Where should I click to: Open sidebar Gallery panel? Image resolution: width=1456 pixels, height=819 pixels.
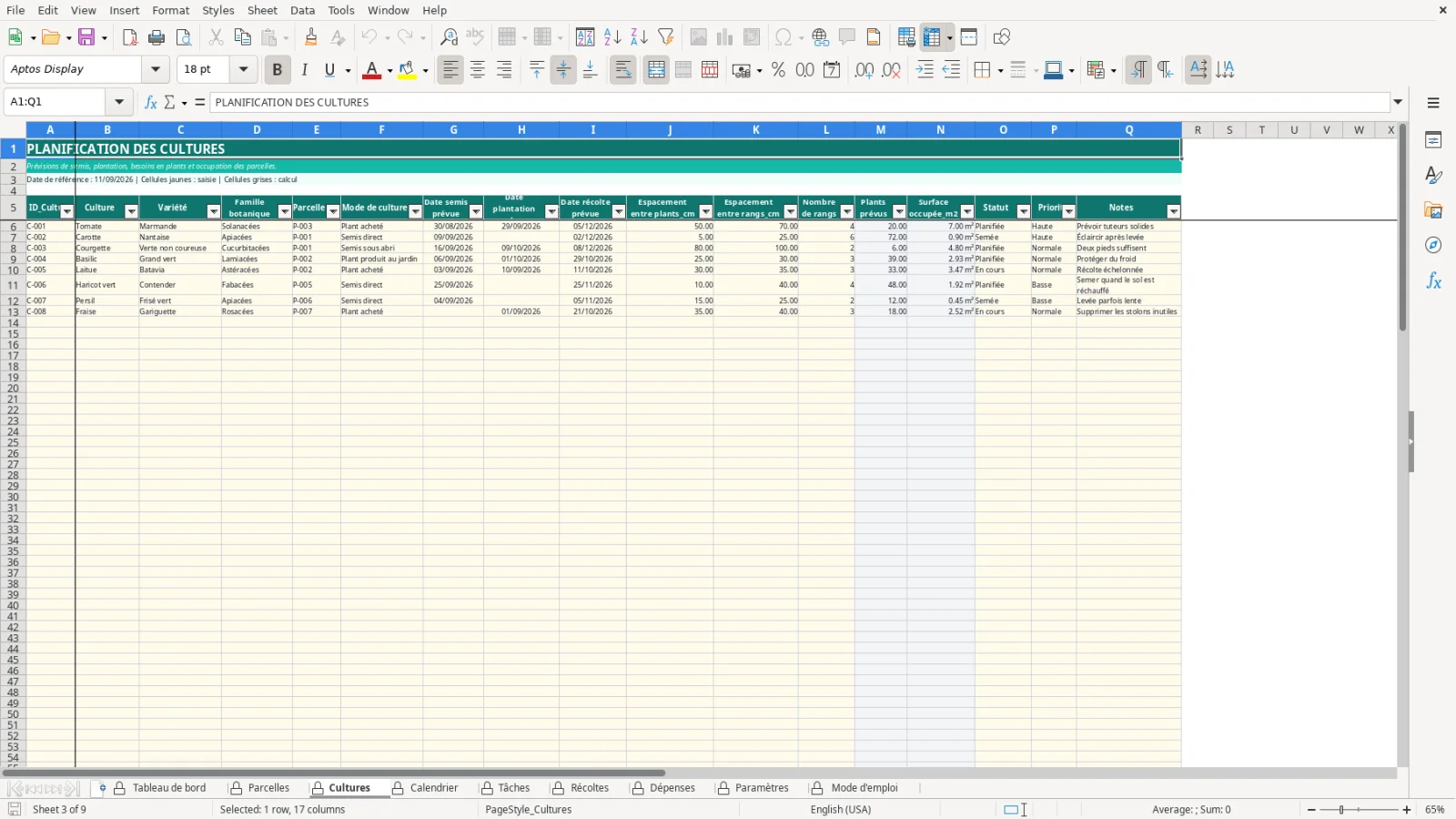click(1433, 210)
